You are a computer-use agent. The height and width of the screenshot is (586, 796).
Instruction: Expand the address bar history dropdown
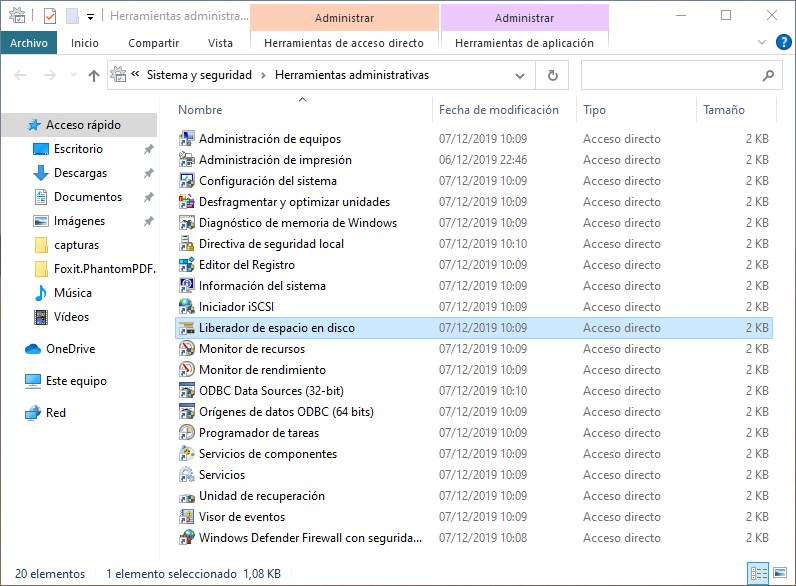[519, 75]
